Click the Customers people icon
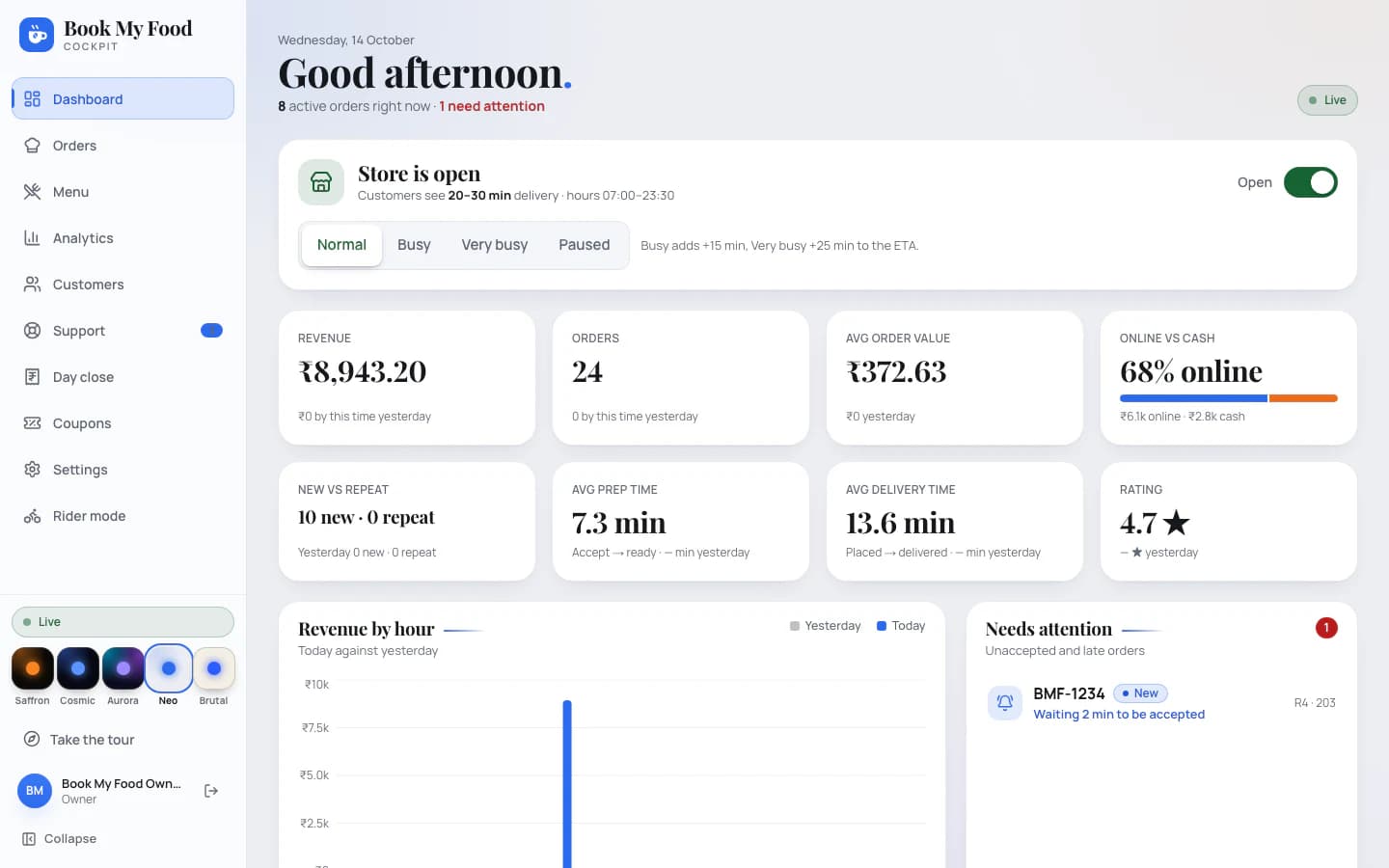Viewport: 1389px width, 868px height. pos(32,285)
